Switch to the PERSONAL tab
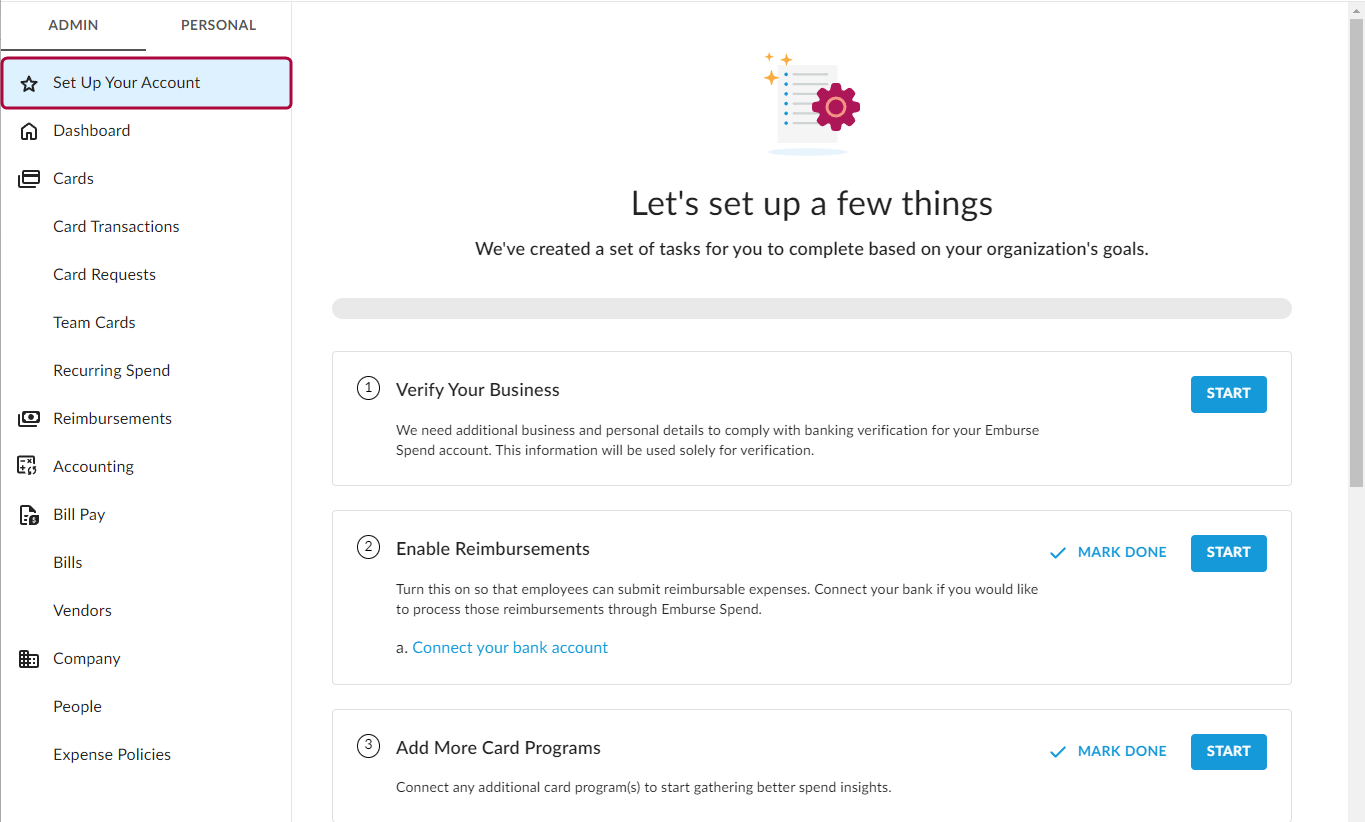The height and width of the screenshot is (822, 1365). click(218, 25)
